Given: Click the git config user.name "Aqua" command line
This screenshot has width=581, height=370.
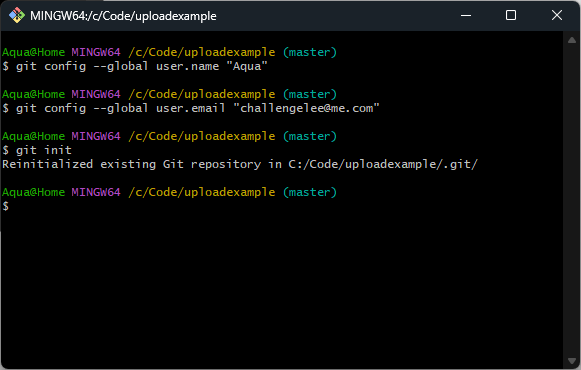Looking at the screenshot, I should pos(135,66).
